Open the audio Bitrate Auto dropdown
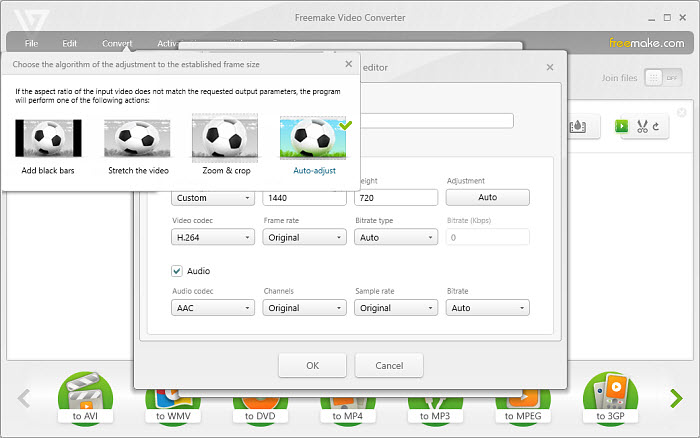 (x=488, y=308)
